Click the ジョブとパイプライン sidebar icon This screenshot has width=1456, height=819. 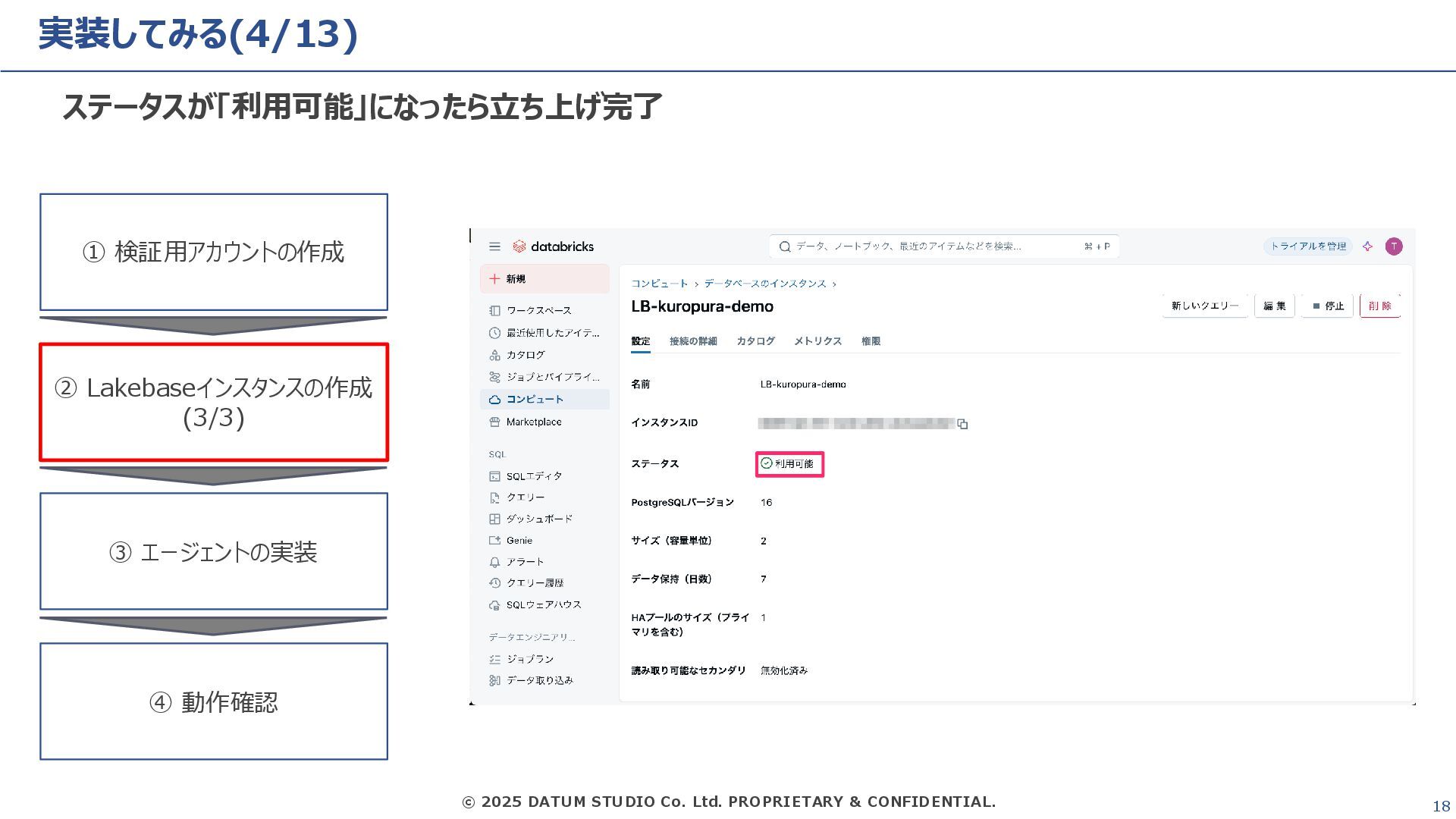pos(494,377)
